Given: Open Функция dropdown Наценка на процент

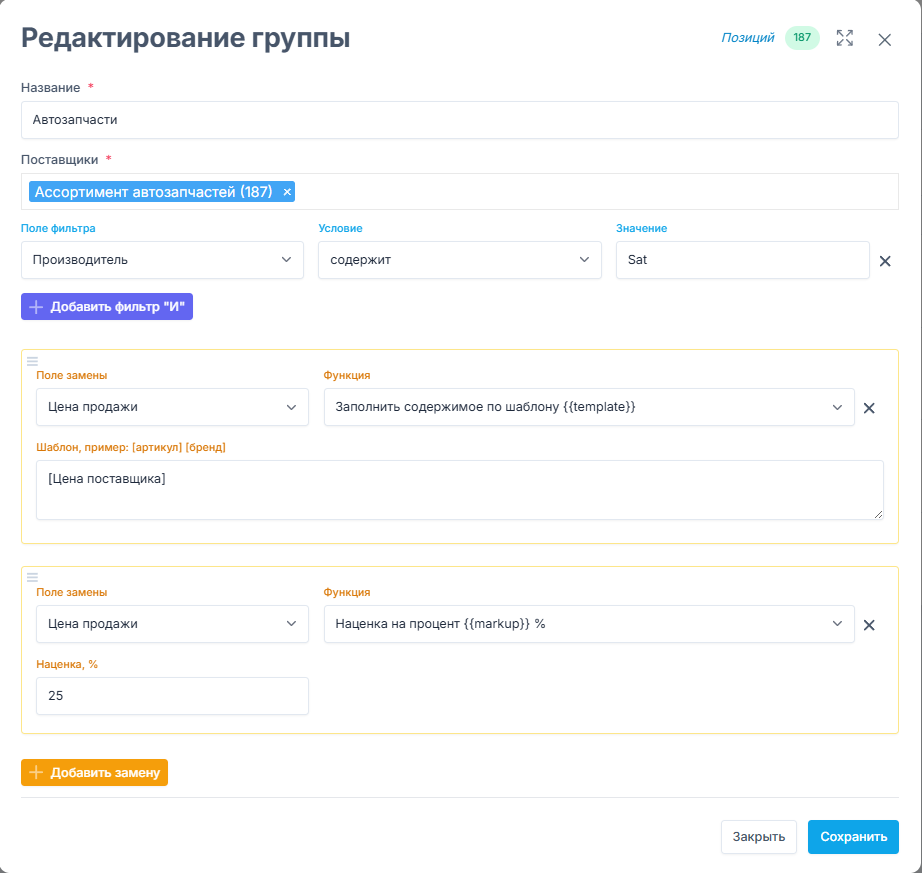Looking at the screenshot, I should click(x=589, y=624).
